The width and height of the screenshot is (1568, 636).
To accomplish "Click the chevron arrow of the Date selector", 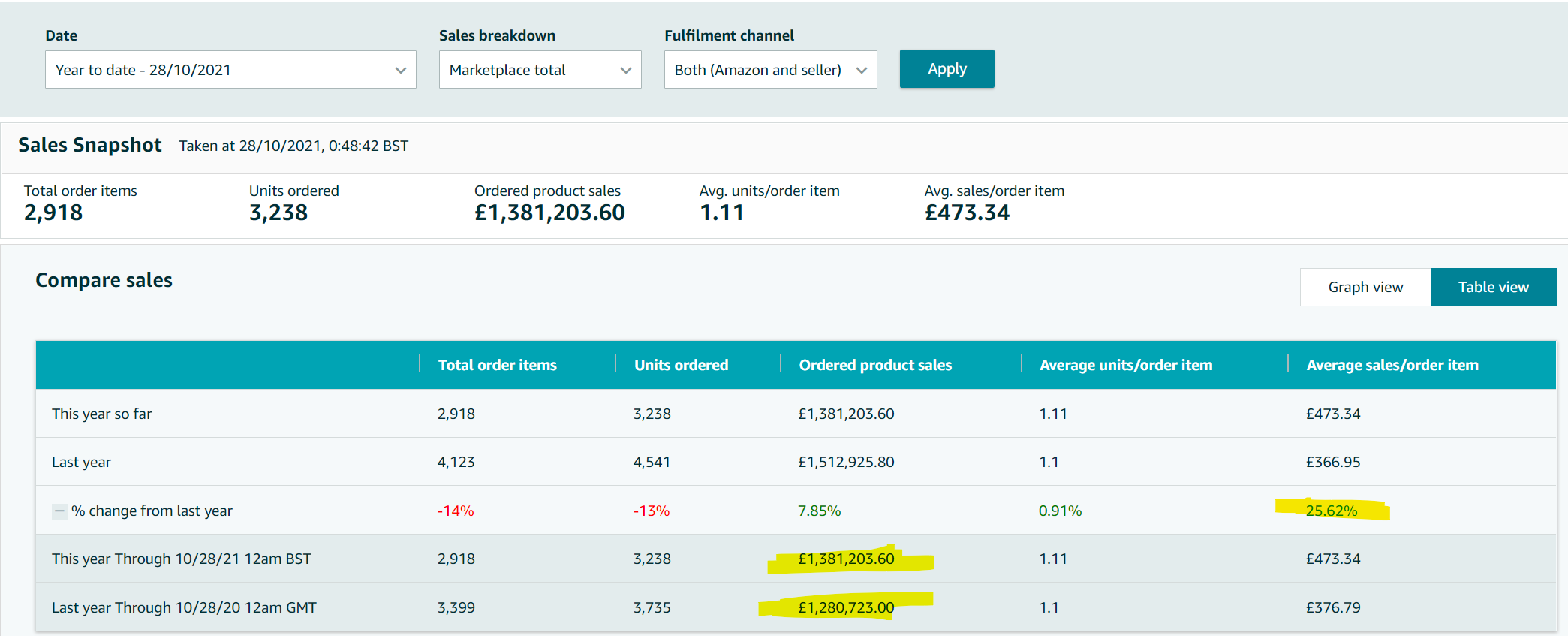I will (x=400, y=70).
